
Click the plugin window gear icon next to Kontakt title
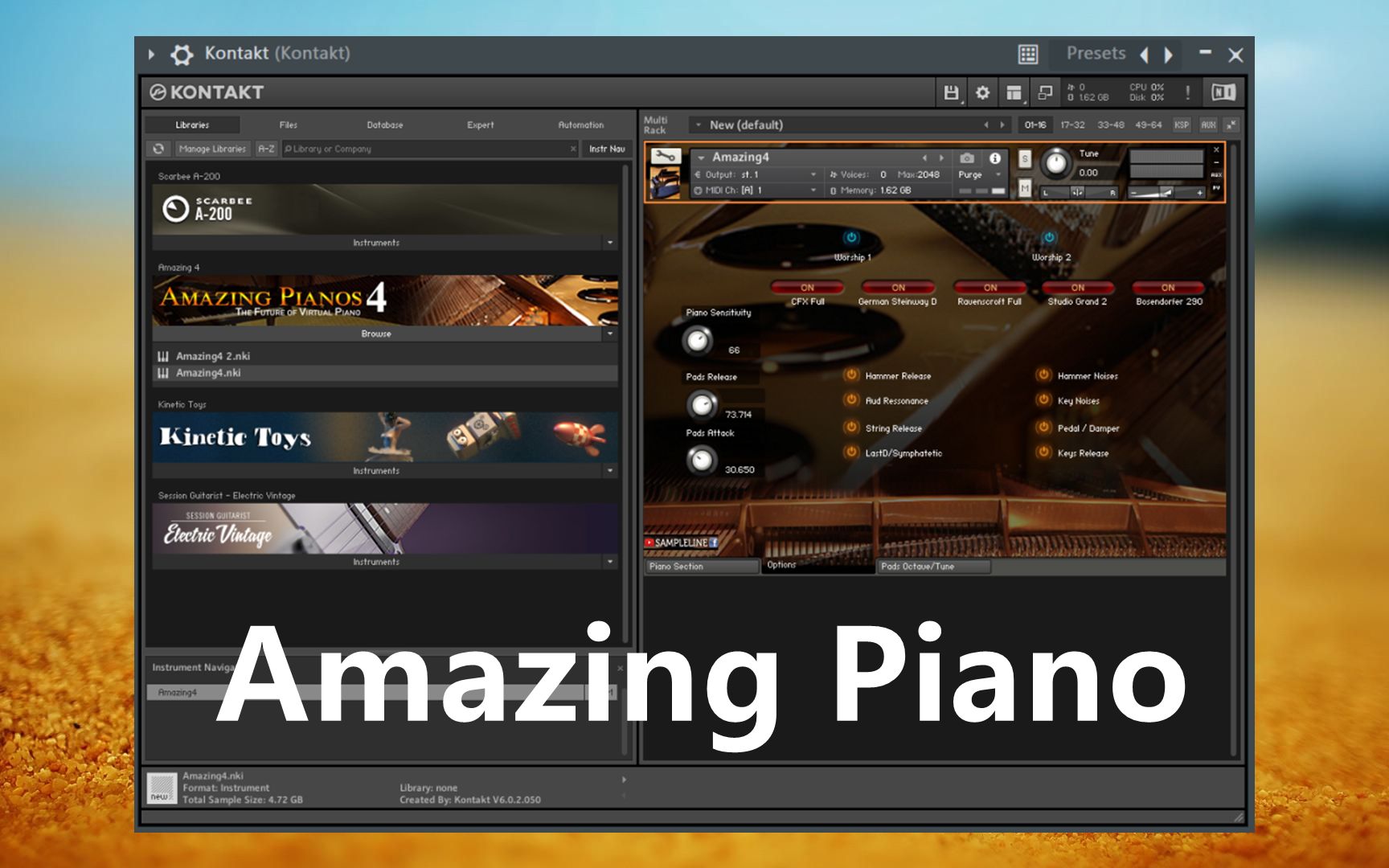pos(182,55)
